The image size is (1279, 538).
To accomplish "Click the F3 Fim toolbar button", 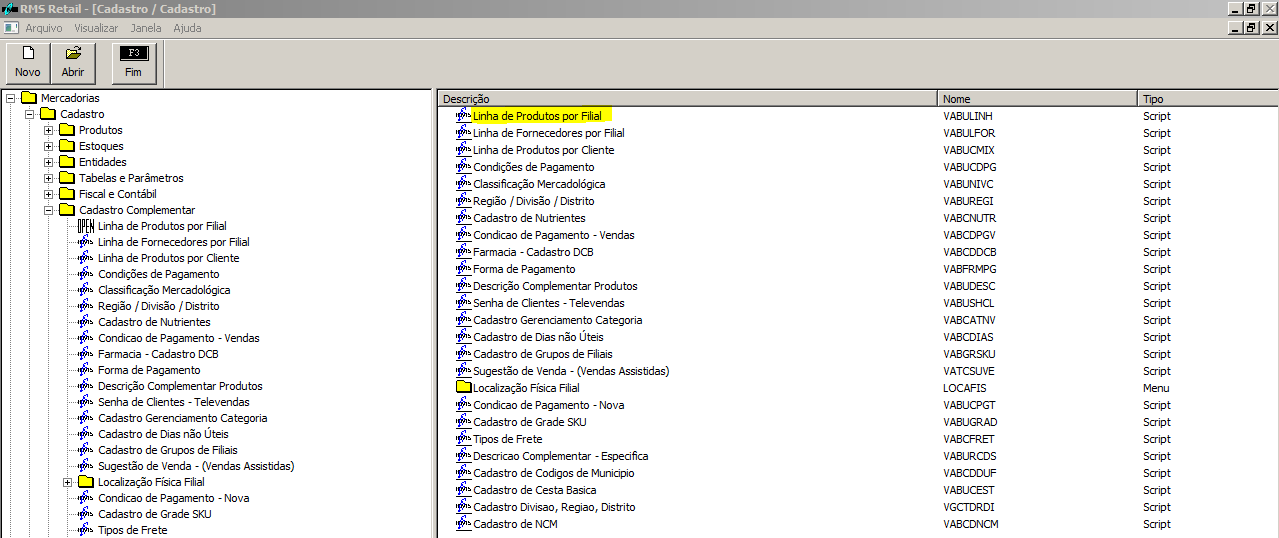I will (133, 62).
